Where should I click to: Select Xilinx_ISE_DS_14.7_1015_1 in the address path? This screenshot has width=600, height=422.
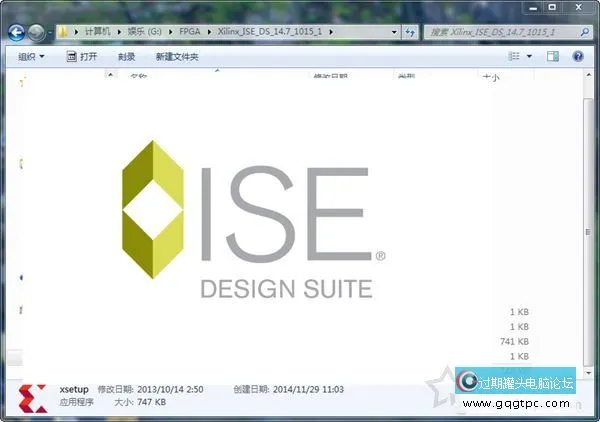270,32
